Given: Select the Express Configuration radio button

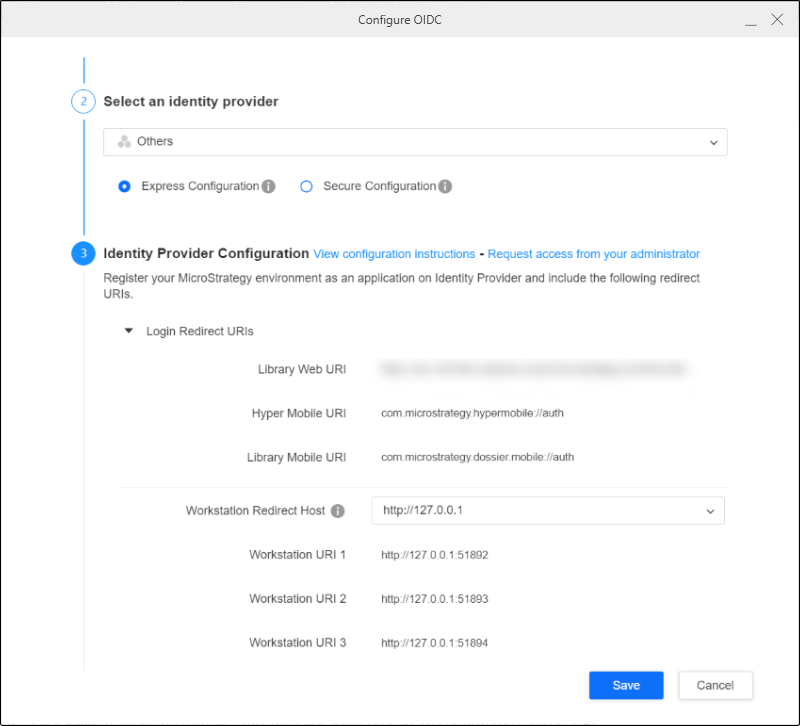Looking at the screenshot, I should [124, 186].
